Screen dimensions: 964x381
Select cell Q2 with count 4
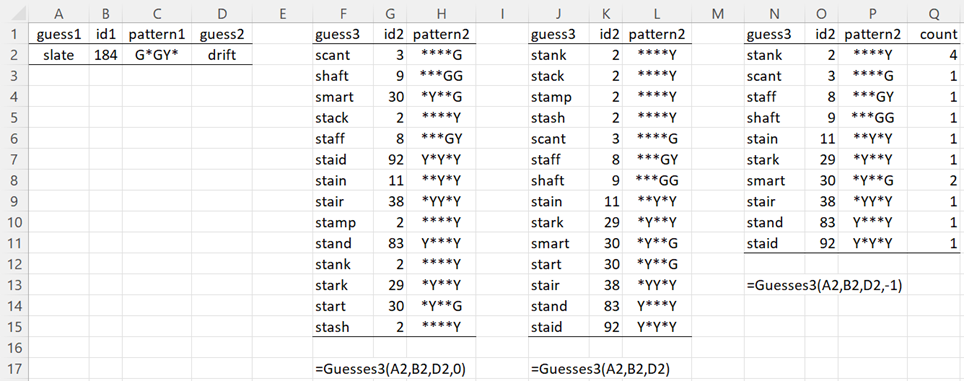click(x=935, y=55)
